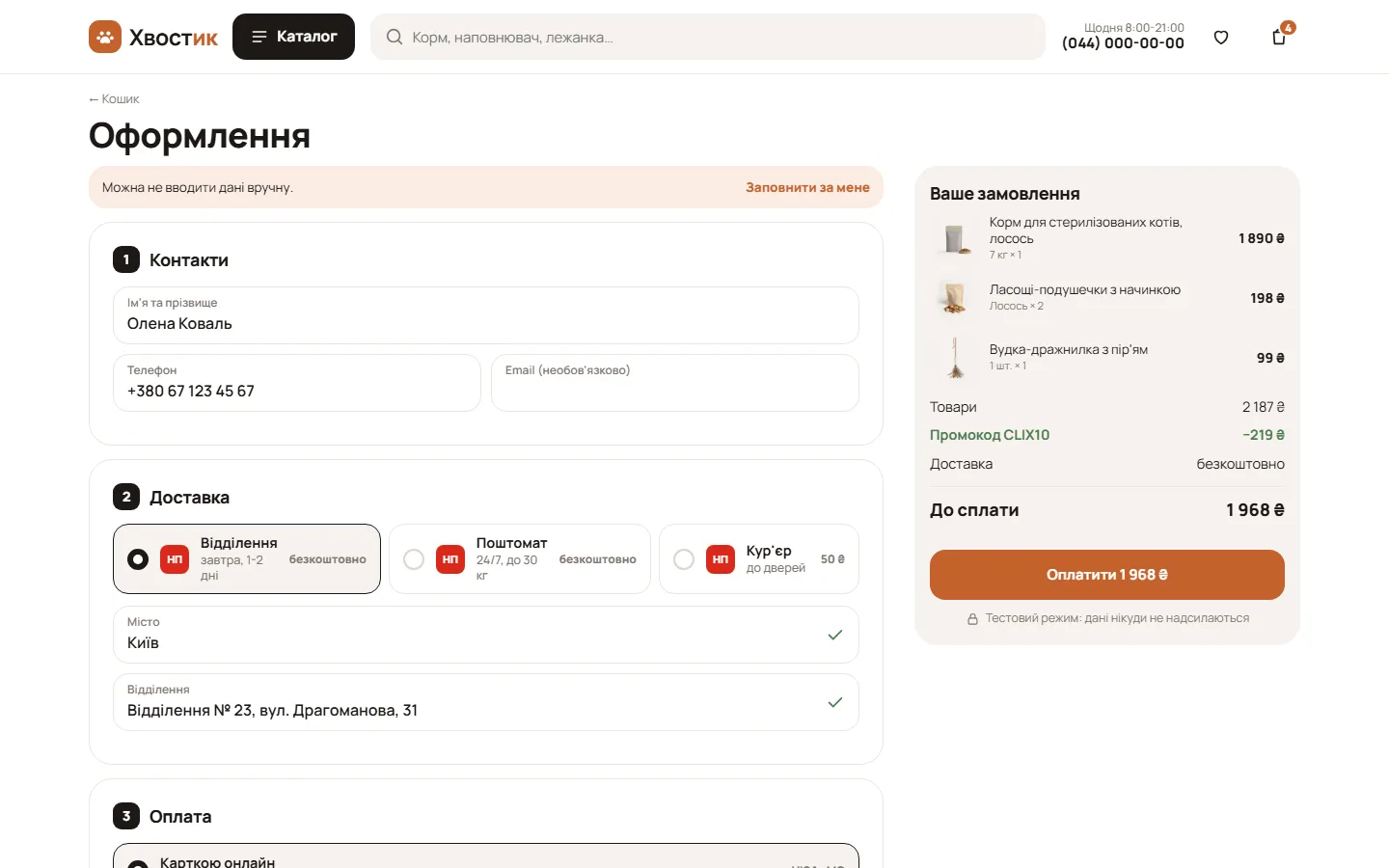
Task: Click the Хвостик brand name
Action: [174, 38]
